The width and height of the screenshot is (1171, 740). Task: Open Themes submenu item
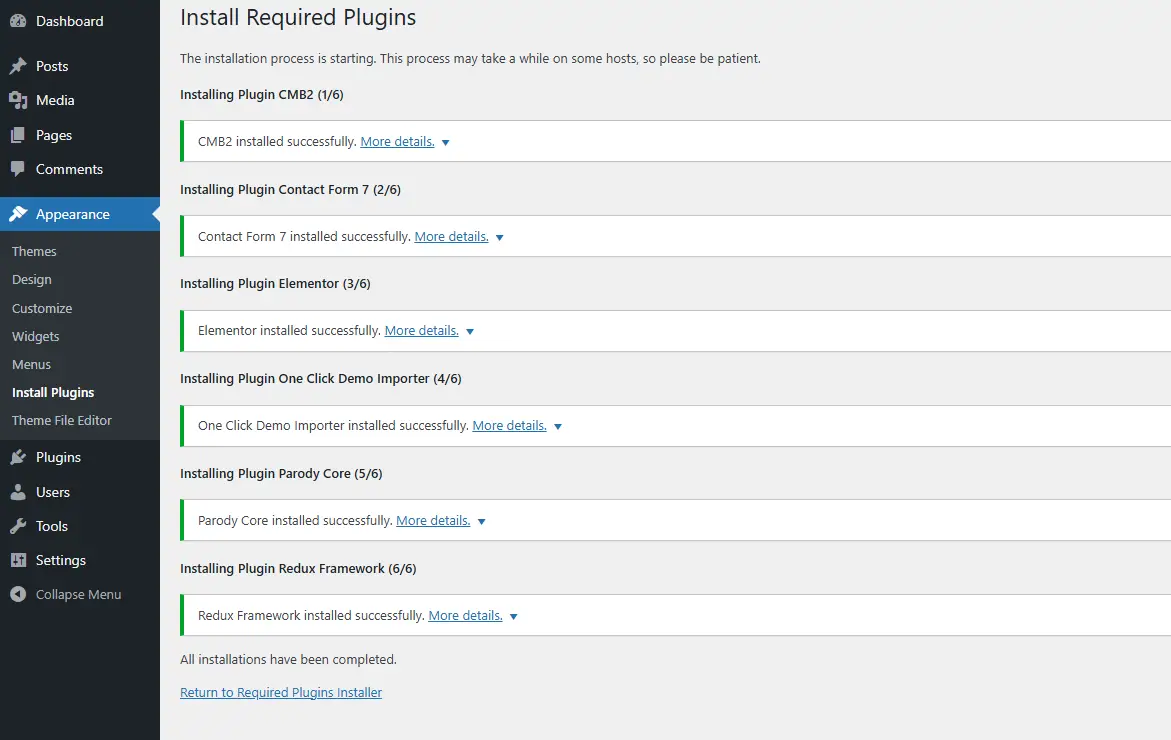click(34, 252)
